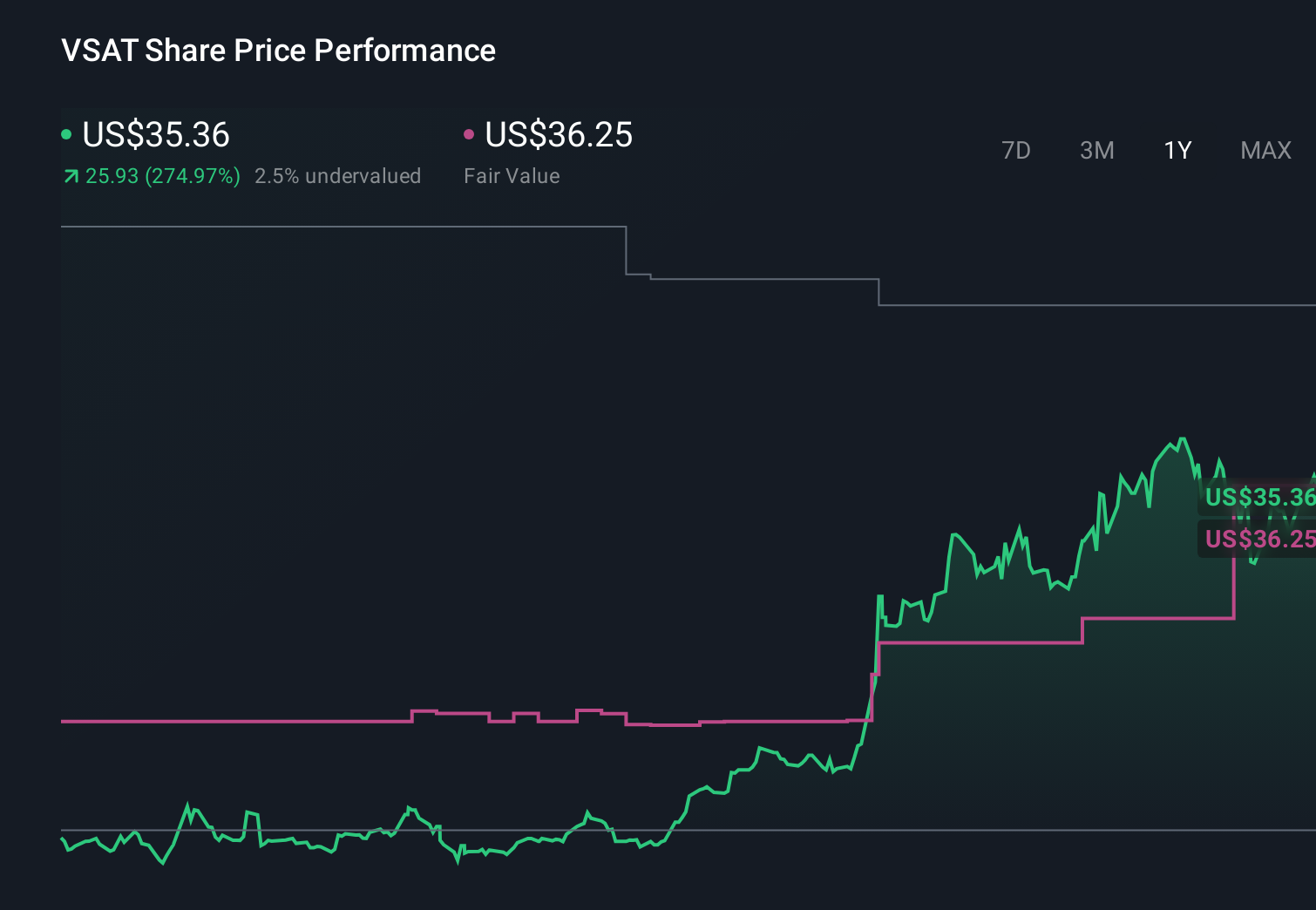Select the 1Y time range tab
The width and height of the screenshot is (1316, 910).
1177,151
